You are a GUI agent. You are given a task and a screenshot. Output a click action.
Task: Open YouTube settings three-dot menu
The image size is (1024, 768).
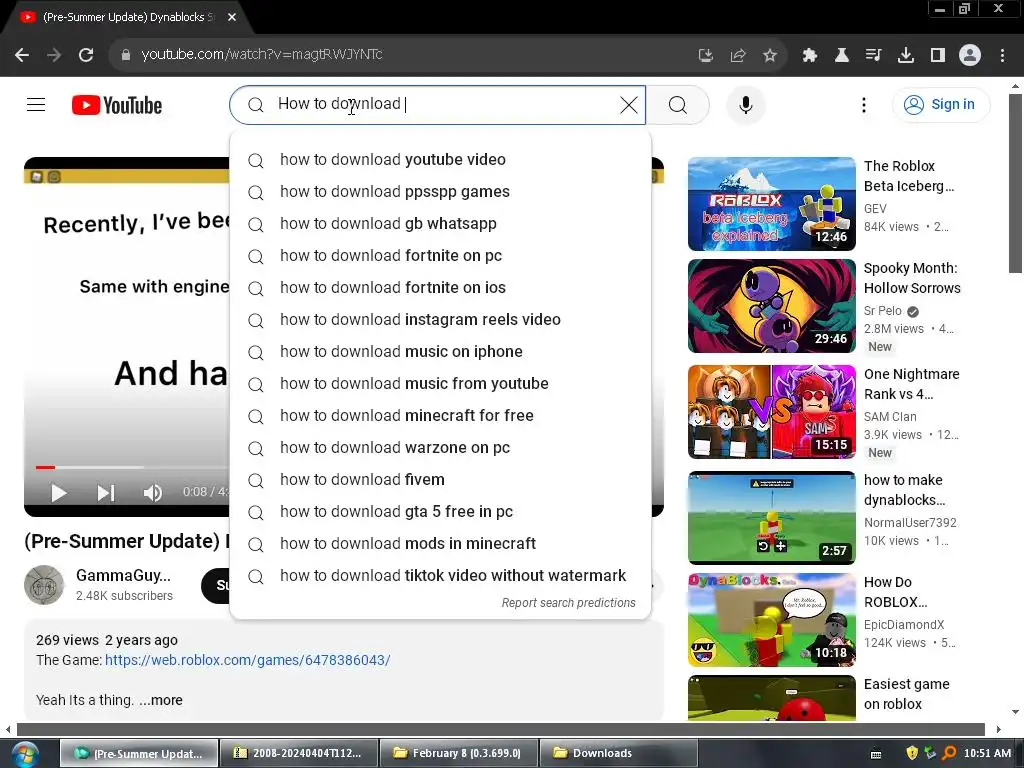click(863, 104)
